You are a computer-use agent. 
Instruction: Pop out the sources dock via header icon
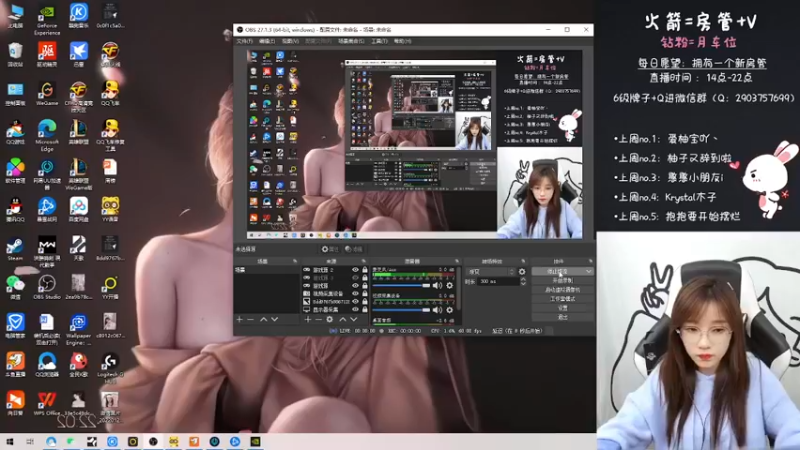[x=363, y=261]
